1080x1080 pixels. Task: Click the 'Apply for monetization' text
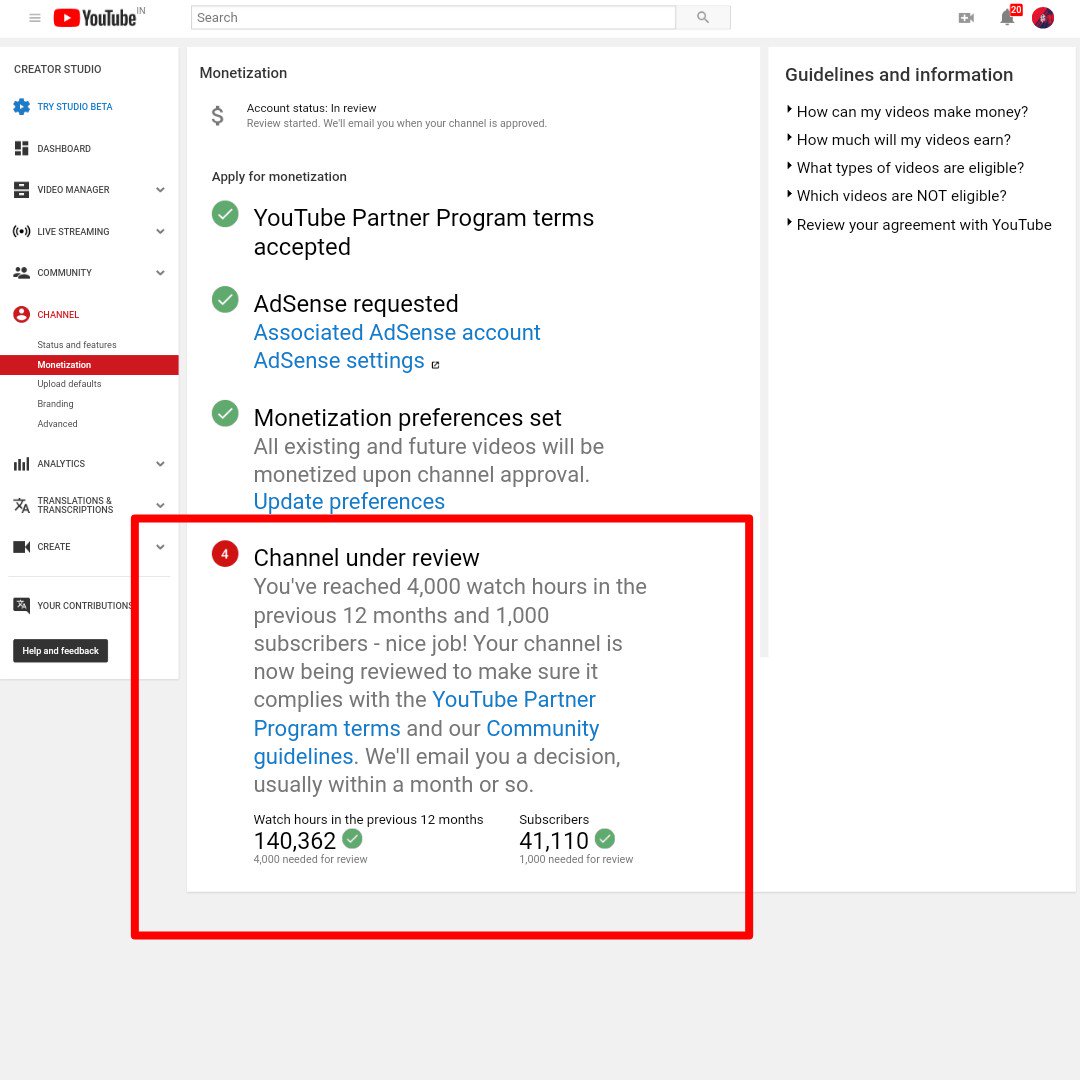(x=279, y=176)
